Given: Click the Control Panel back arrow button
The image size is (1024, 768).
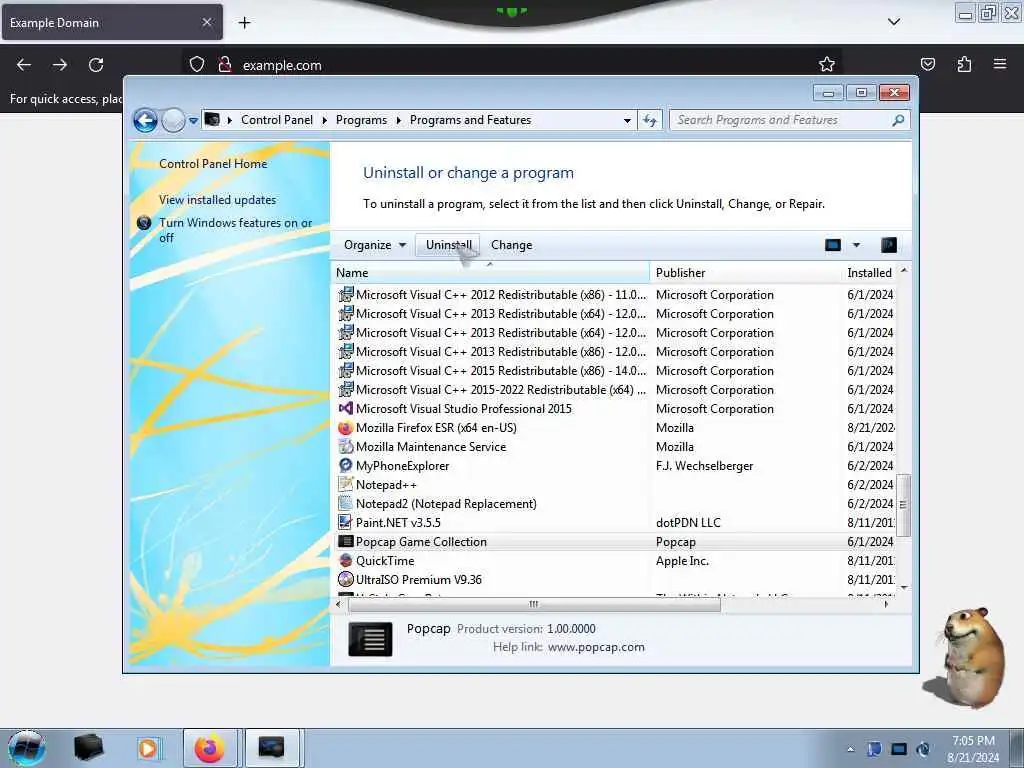Looking at the screenshot, I should (x=145, y=120).
